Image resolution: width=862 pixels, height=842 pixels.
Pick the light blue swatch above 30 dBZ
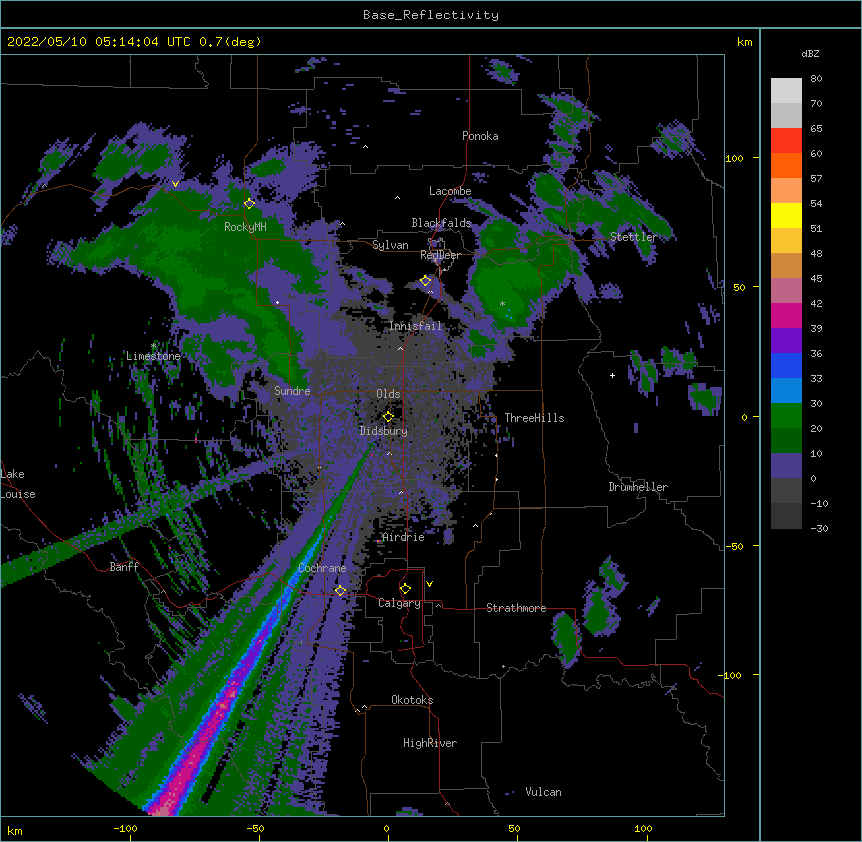(786, 390)
